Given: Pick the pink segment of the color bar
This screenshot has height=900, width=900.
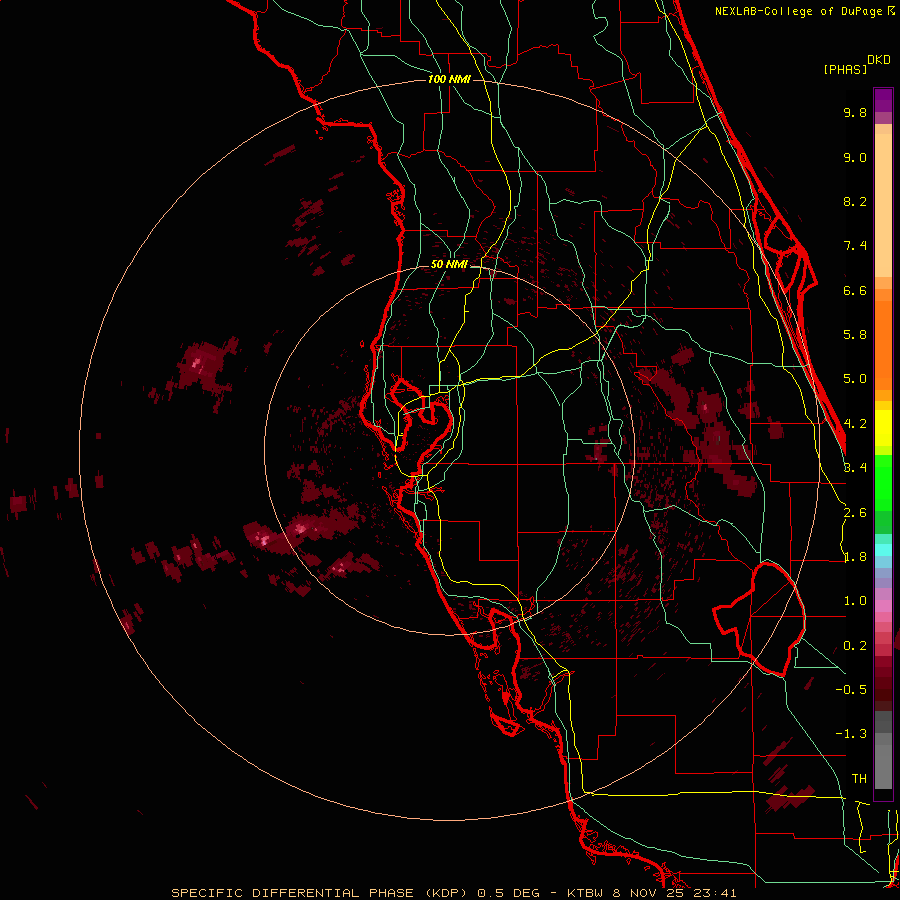Looking at the screenshot, I should tap(883, 606).
